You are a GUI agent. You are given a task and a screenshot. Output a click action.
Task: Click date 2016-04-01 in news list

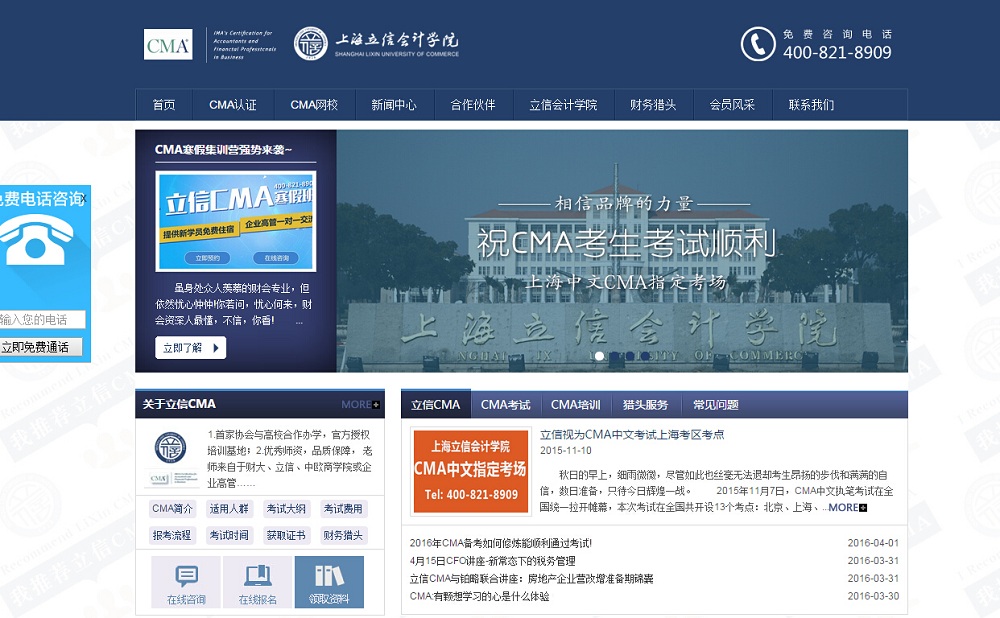(873, 543)
